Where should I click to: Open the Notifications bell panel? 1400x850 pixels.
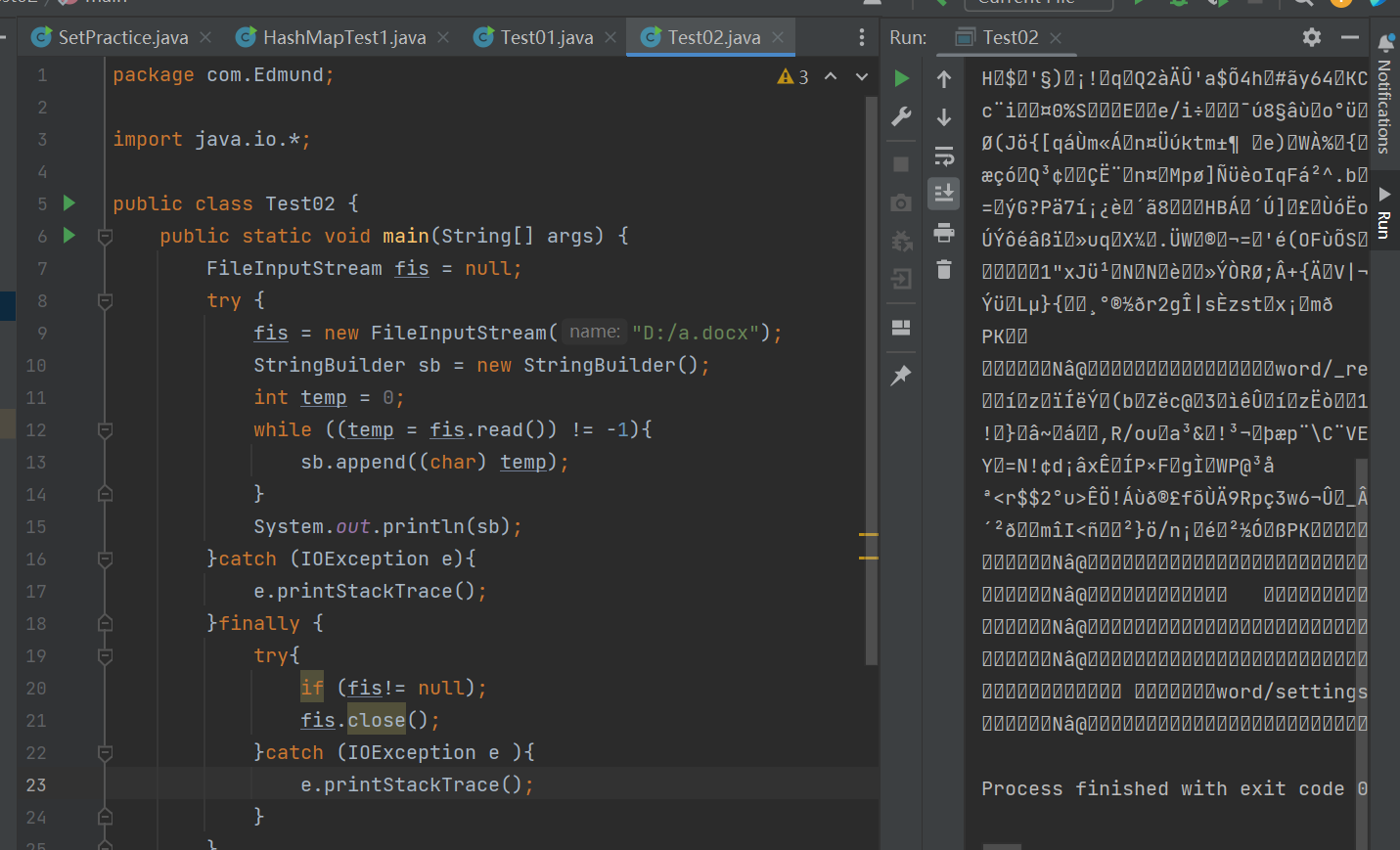[x=1385, y=93]
